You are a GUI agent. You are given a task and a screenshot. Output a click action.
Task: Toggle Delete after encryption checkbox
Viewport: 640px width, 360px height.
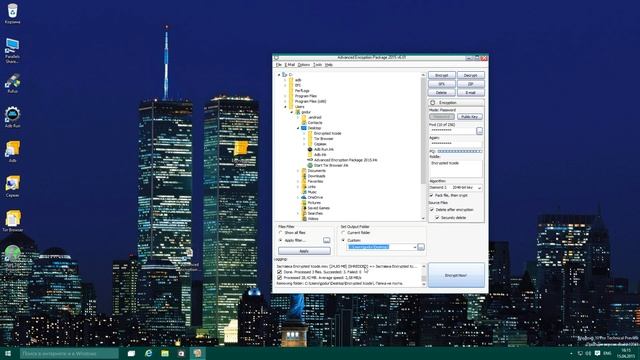(x=432, y=210)
